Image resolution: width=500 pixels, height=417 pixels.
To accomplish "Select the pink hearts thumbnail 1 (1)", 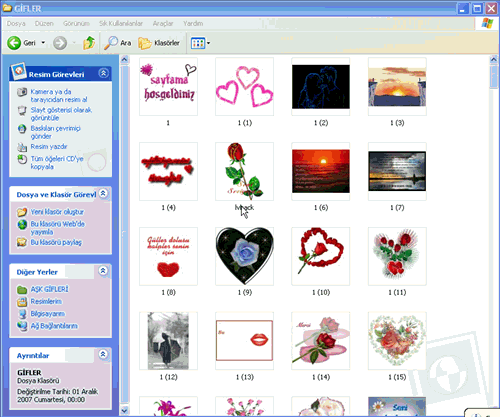I will [244, 86].
